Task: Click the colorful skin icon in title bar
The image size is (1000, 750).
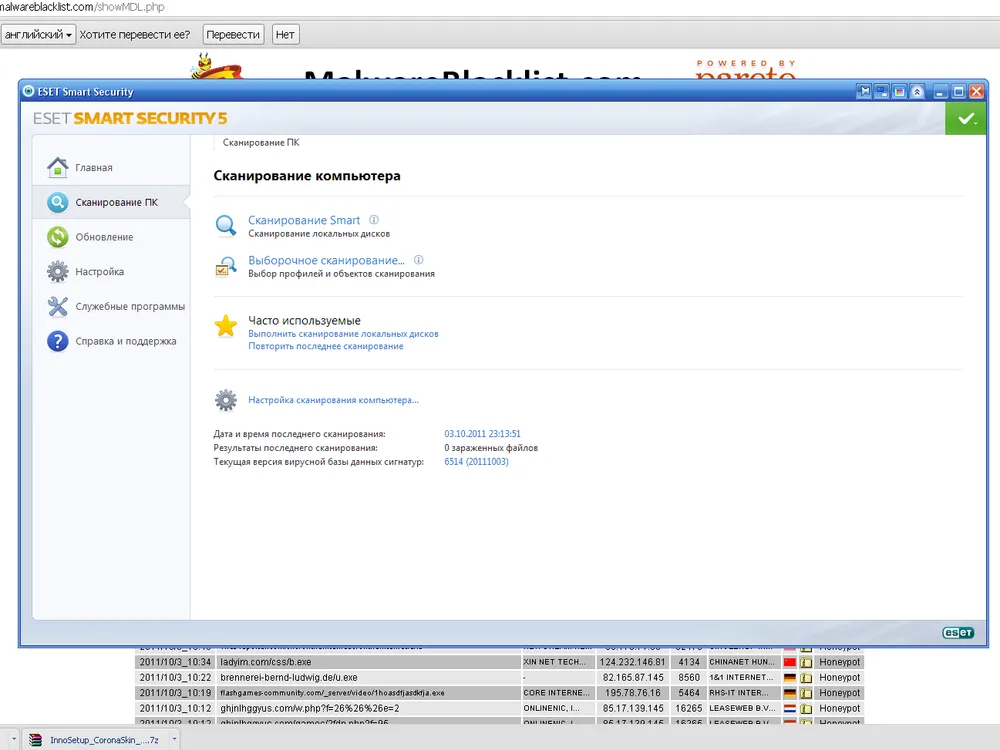Action: (x=900, y=92)
